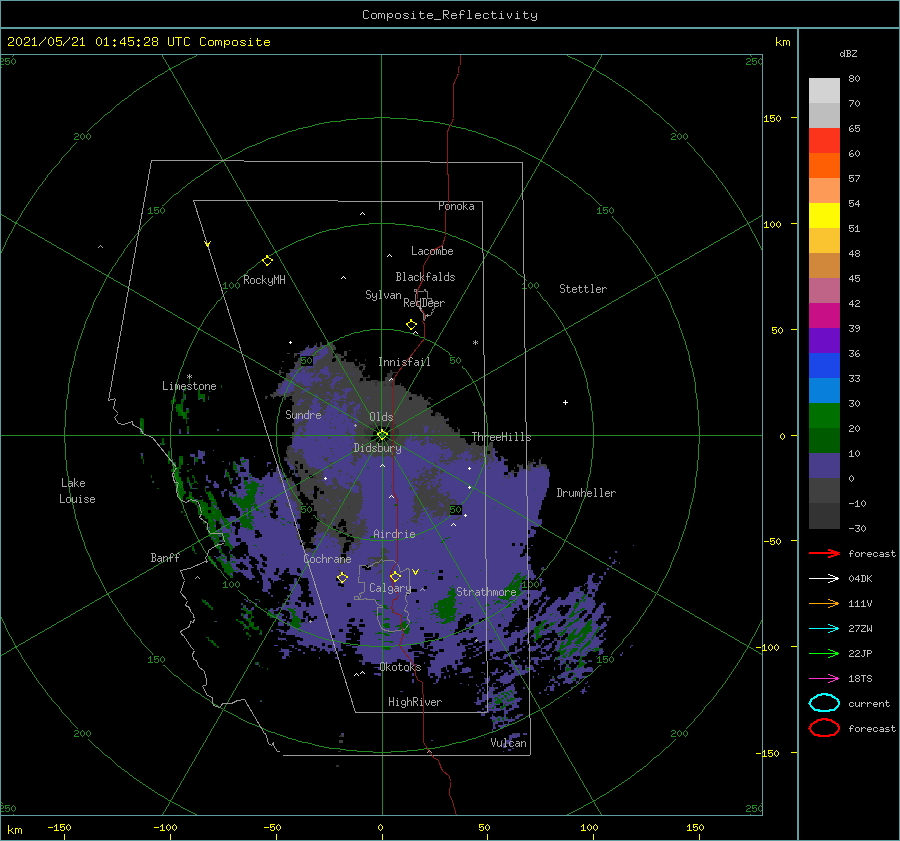Select the 20 dBZ green color swatch
Image resolution: width=900 pixels, height=841 pixels.
[824, 440]
